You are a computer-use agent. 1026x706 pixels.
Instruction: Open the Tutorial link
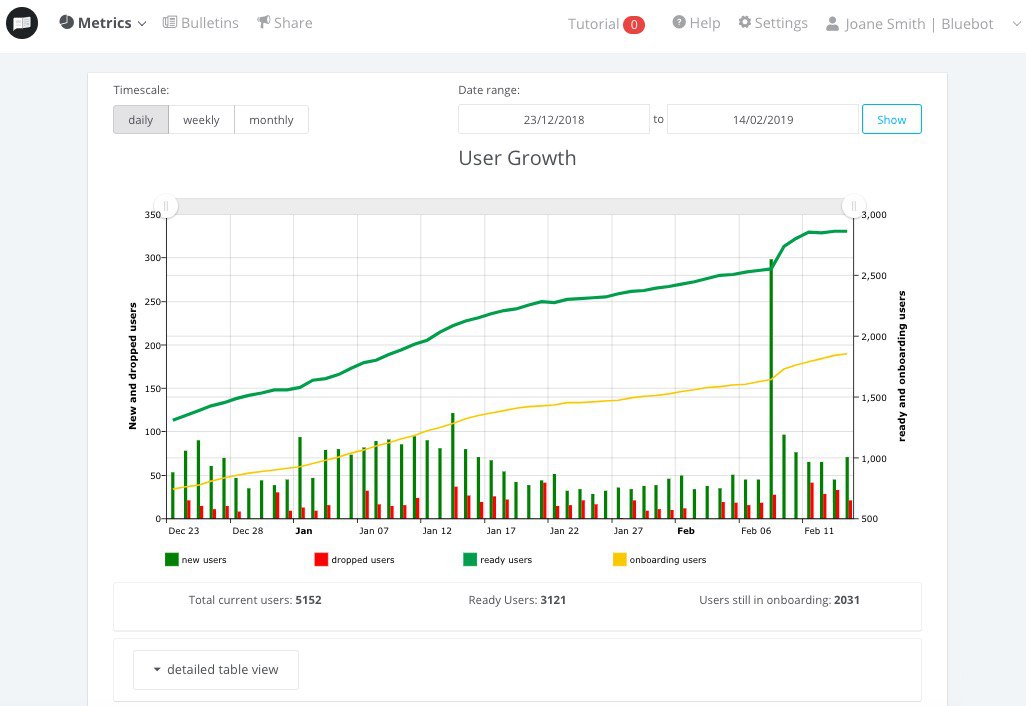(593, 24)
